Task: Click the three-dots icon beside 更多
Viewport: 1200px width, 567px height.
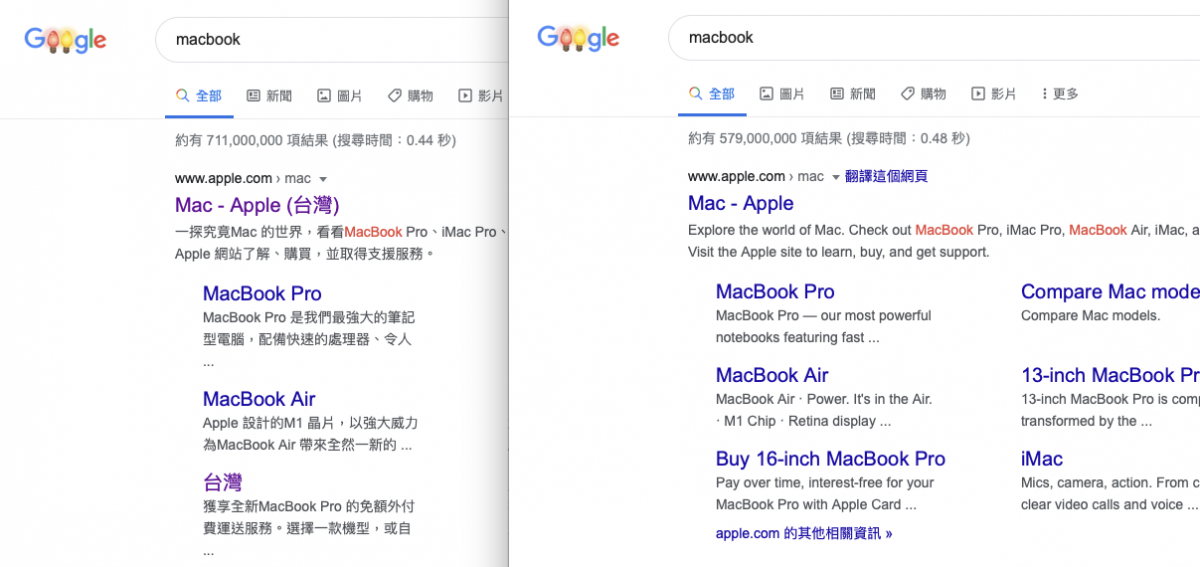Action: pos(1044,94)
